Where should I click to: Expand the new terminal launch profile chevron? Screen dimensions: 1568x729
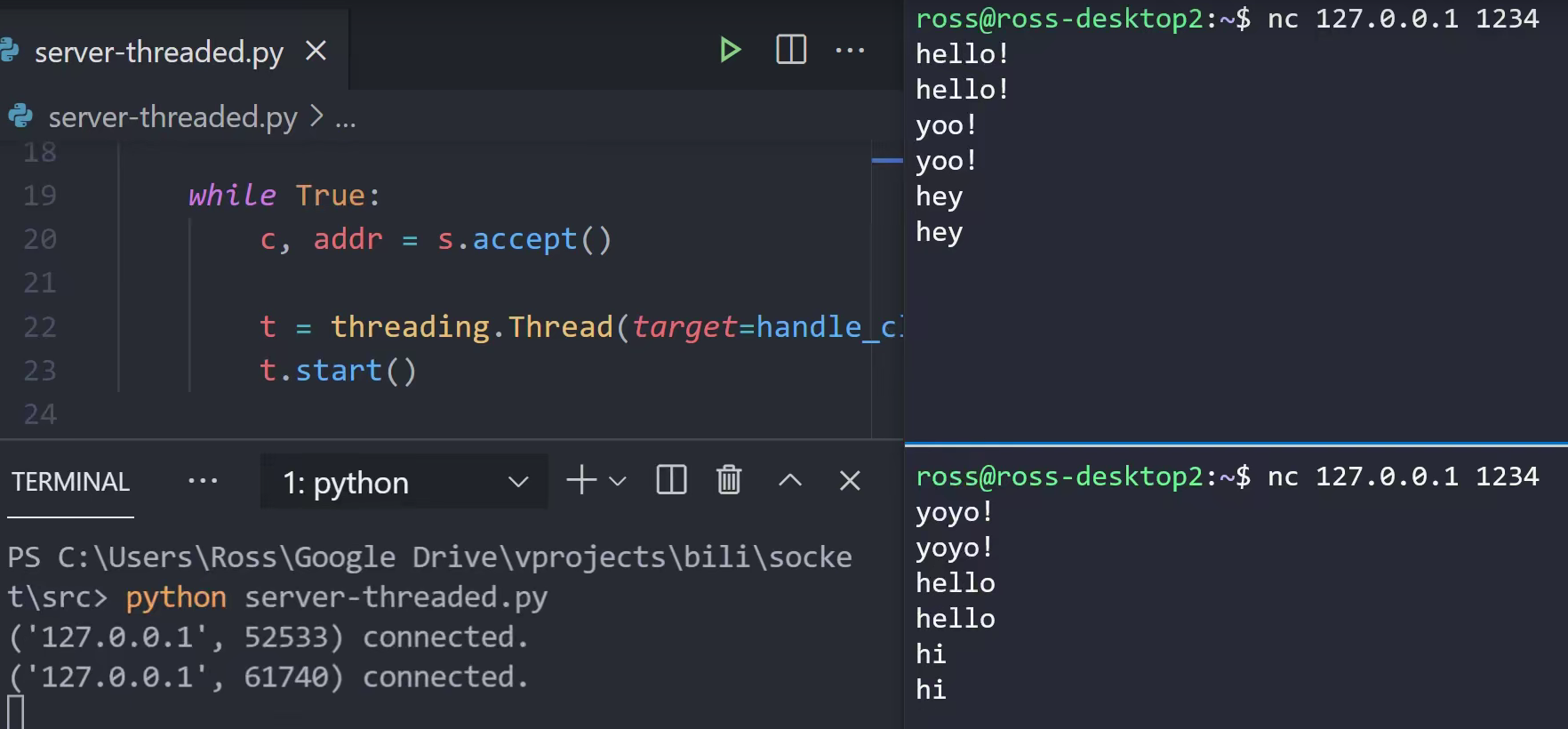click(x=618, y=481)
